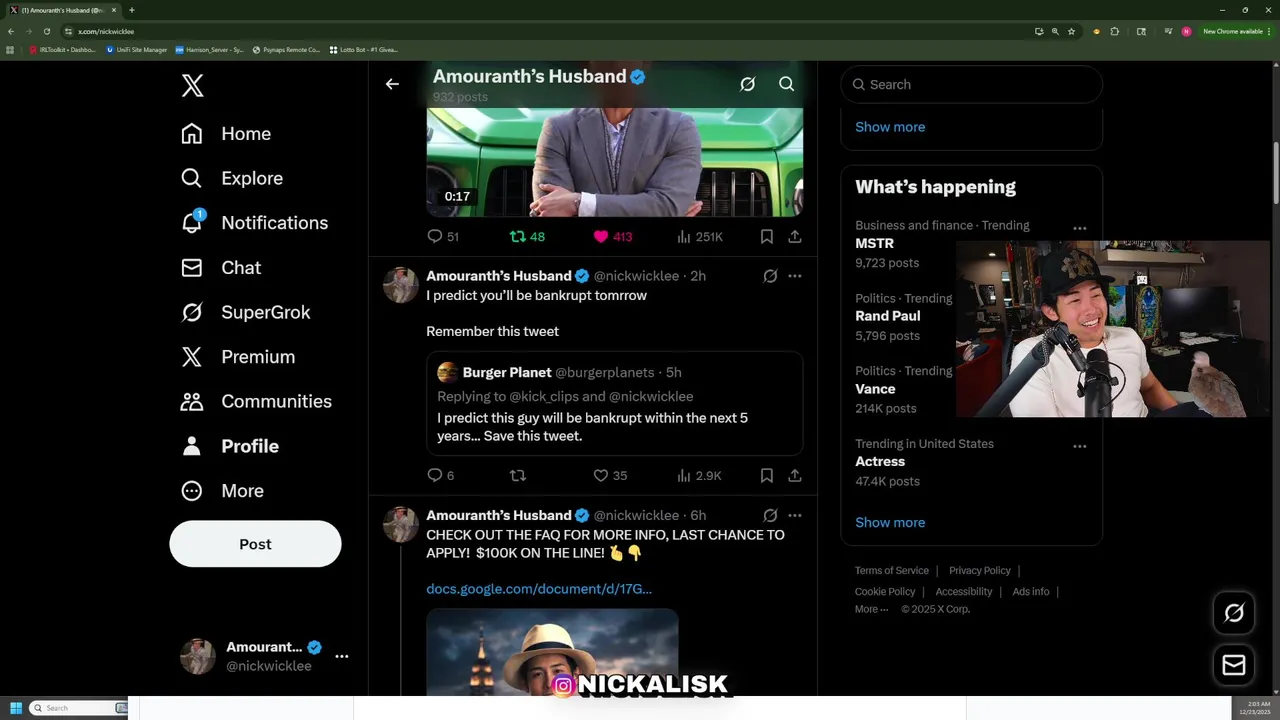Open more options for MSTR trend
1280x720 pixels.
1080,228
